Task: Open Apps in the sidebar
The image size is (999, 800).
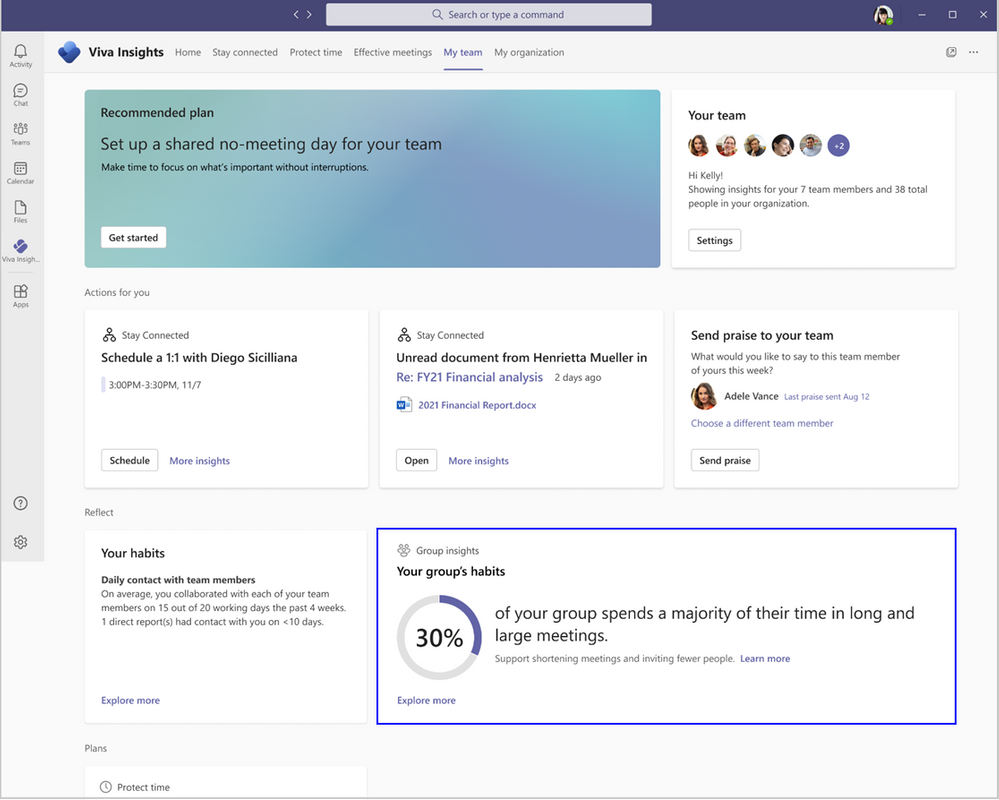Action: point(20,296)
